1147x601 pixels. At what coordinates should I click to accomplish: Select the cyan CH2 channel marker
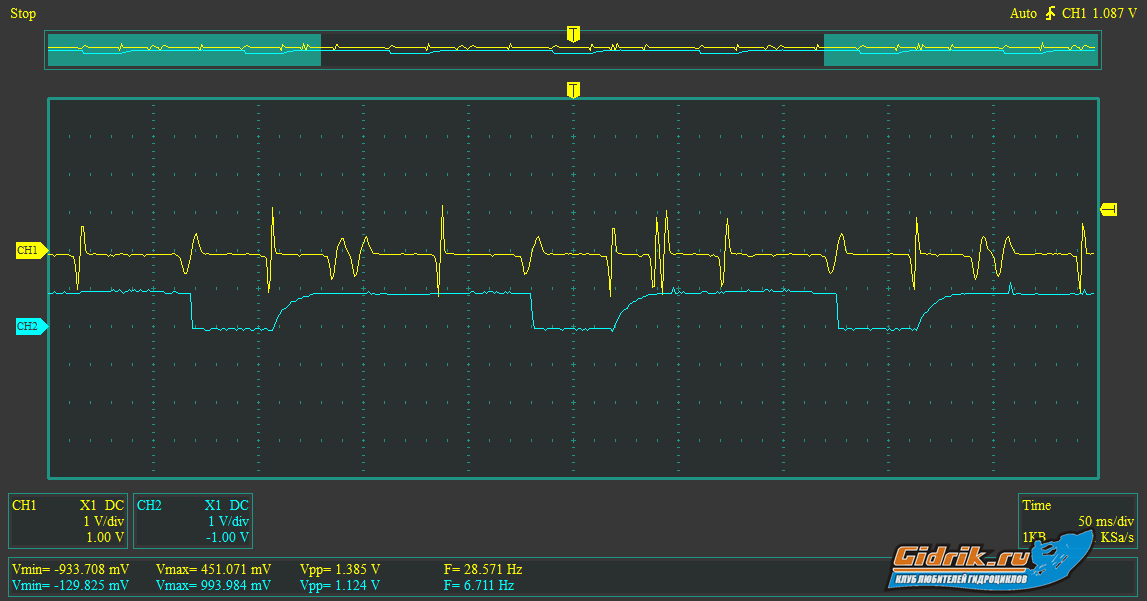[x=30, y=326]
